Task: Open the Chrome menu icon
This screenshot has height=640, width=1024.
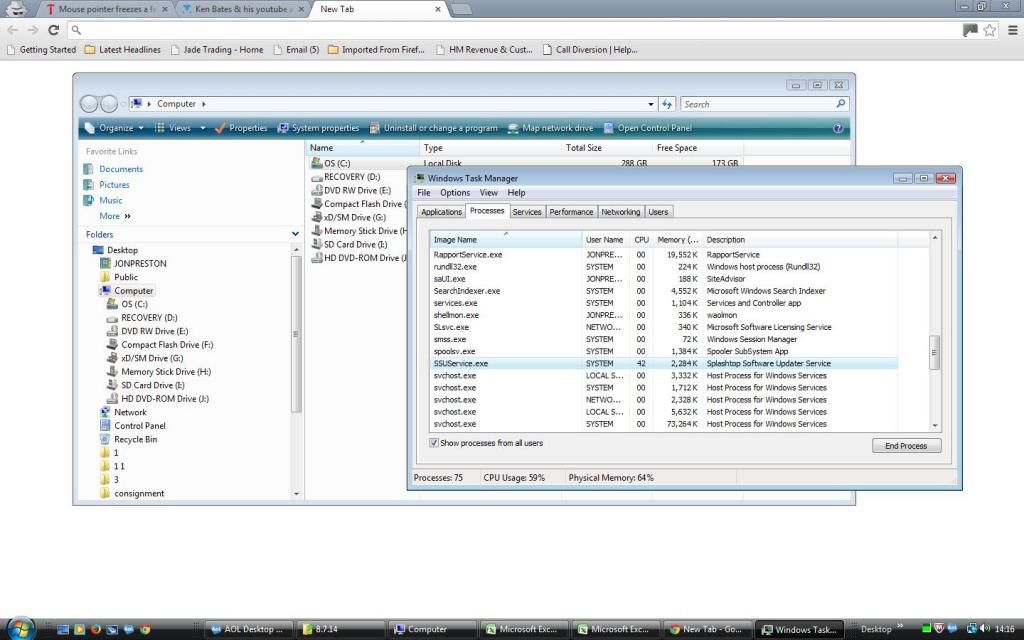Action: pyautogui.click(x=1013, y=30)
